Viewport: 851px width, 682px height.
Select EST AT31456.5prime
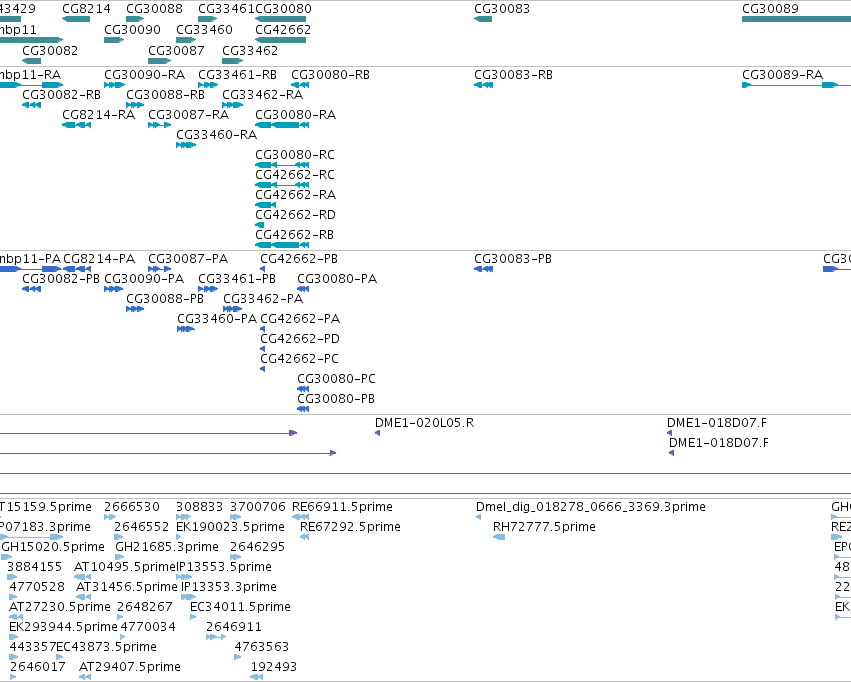point(127,587)
